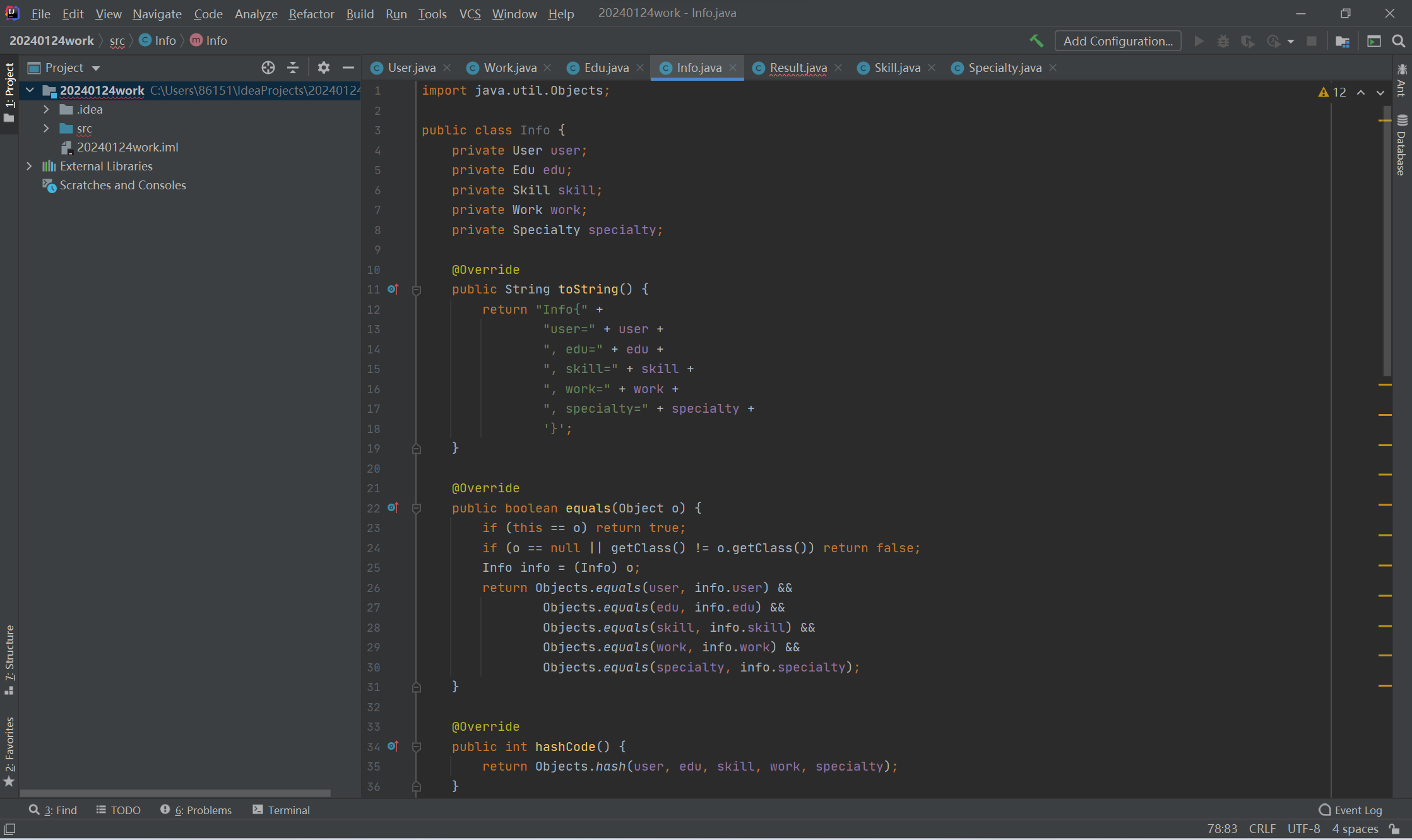The width and height of the screenshot is (1412, 840).
Task: Open Project panel settings gear
Action: [324, 68]
